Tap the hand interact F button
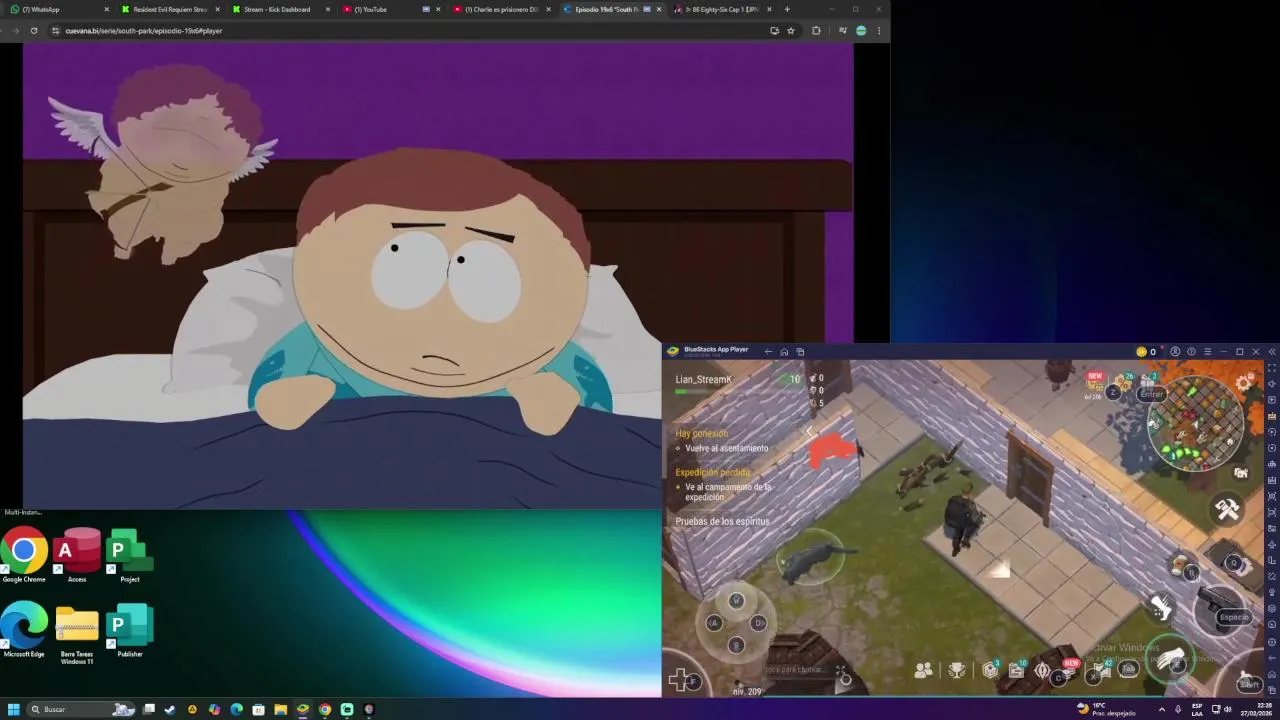 [1171, 659]
